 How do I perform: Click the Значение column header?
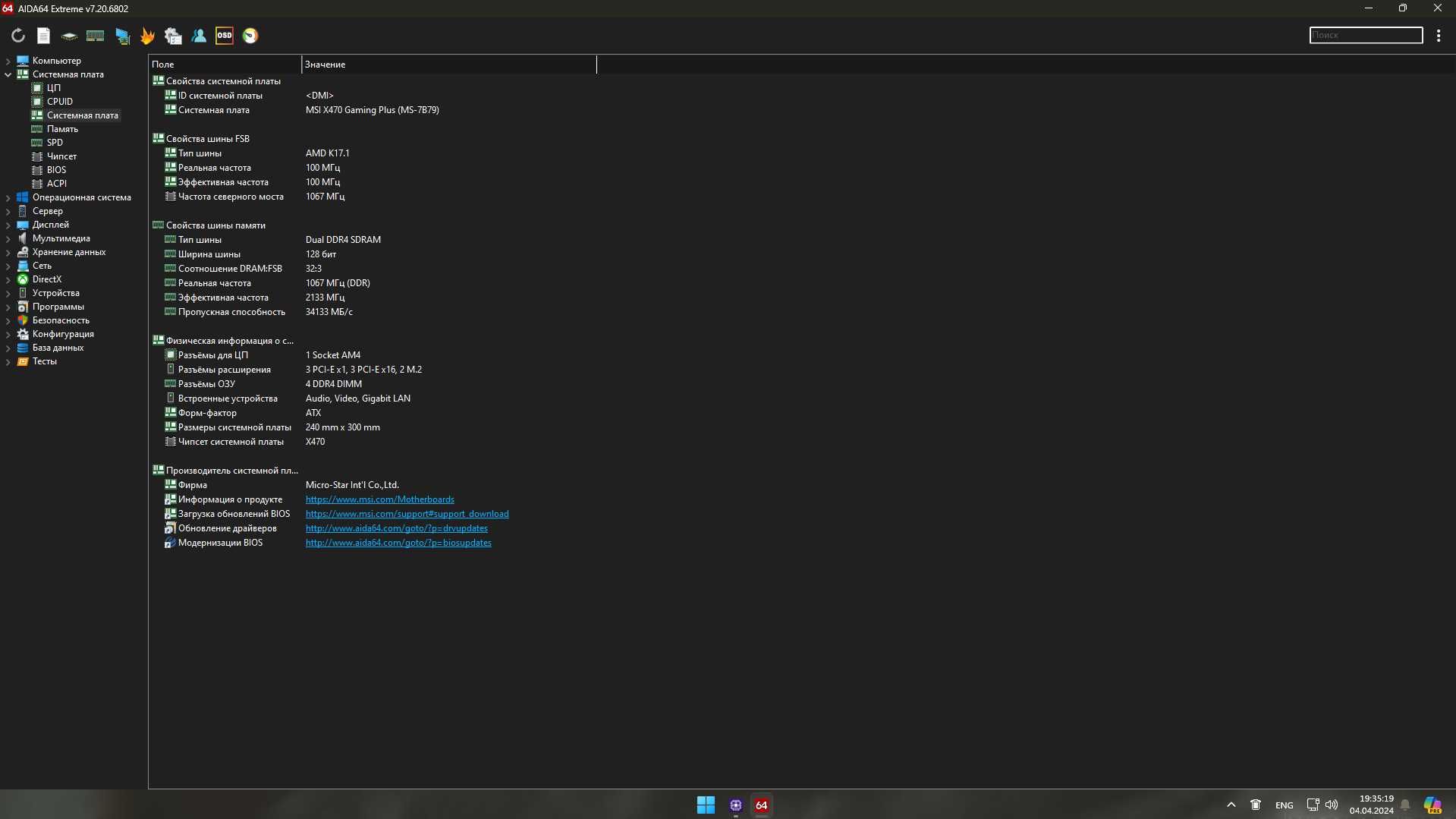tap(449, 65)
